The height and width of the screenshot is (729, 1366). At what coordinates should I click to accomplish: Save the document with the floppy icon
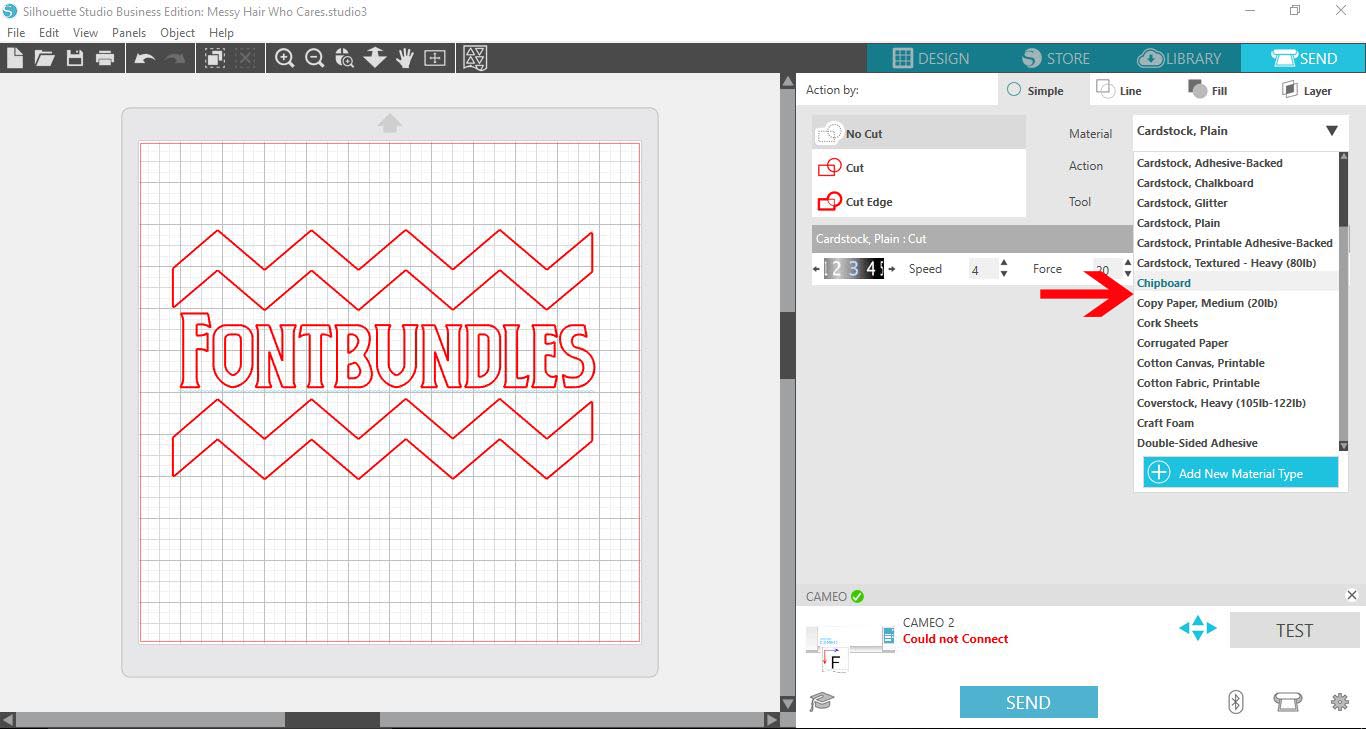pyautogui.click(x=75, y=58)
